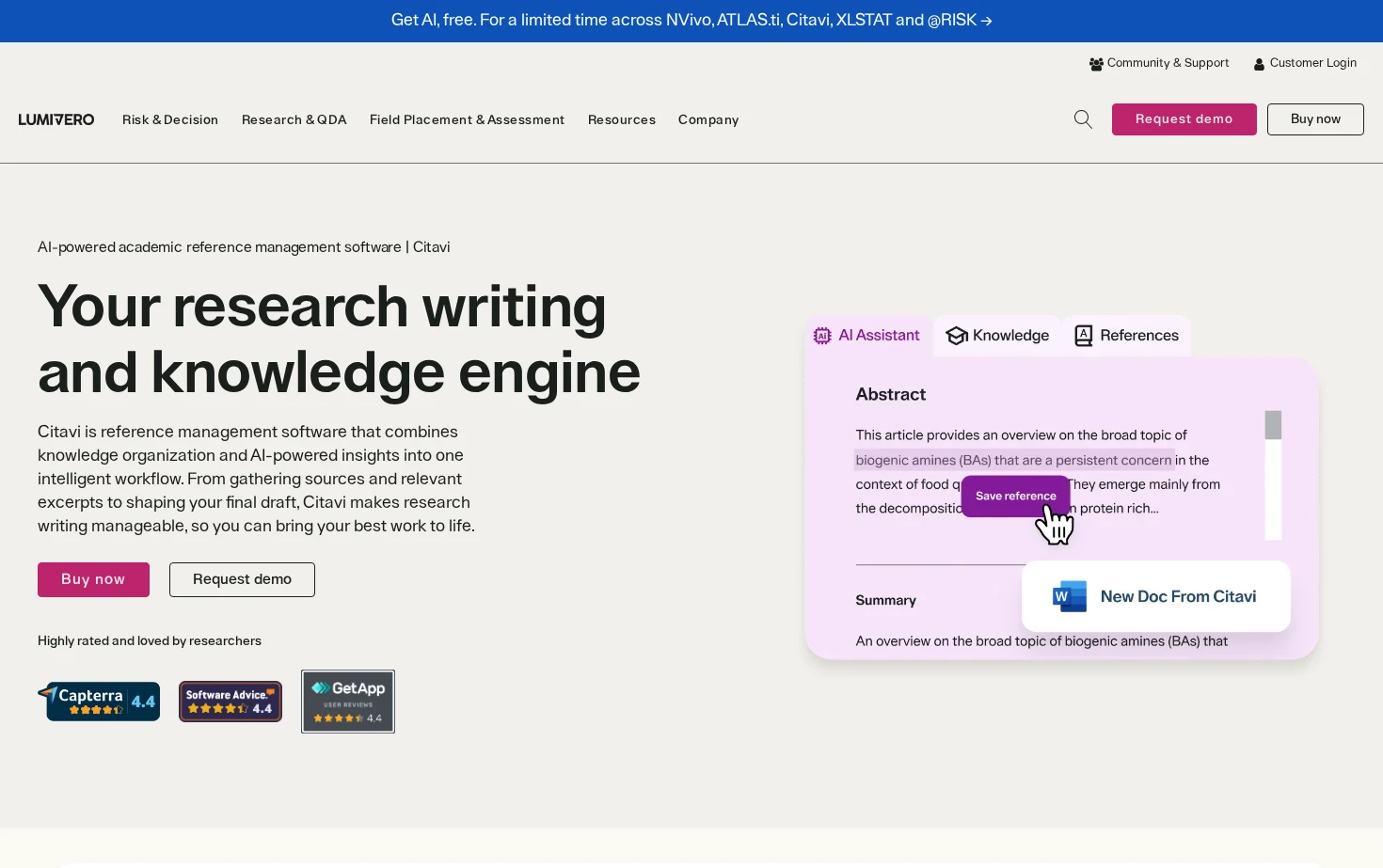Click the Customer Login person icon
The height and width of the screenshot is (868, 1383).
1259,64
